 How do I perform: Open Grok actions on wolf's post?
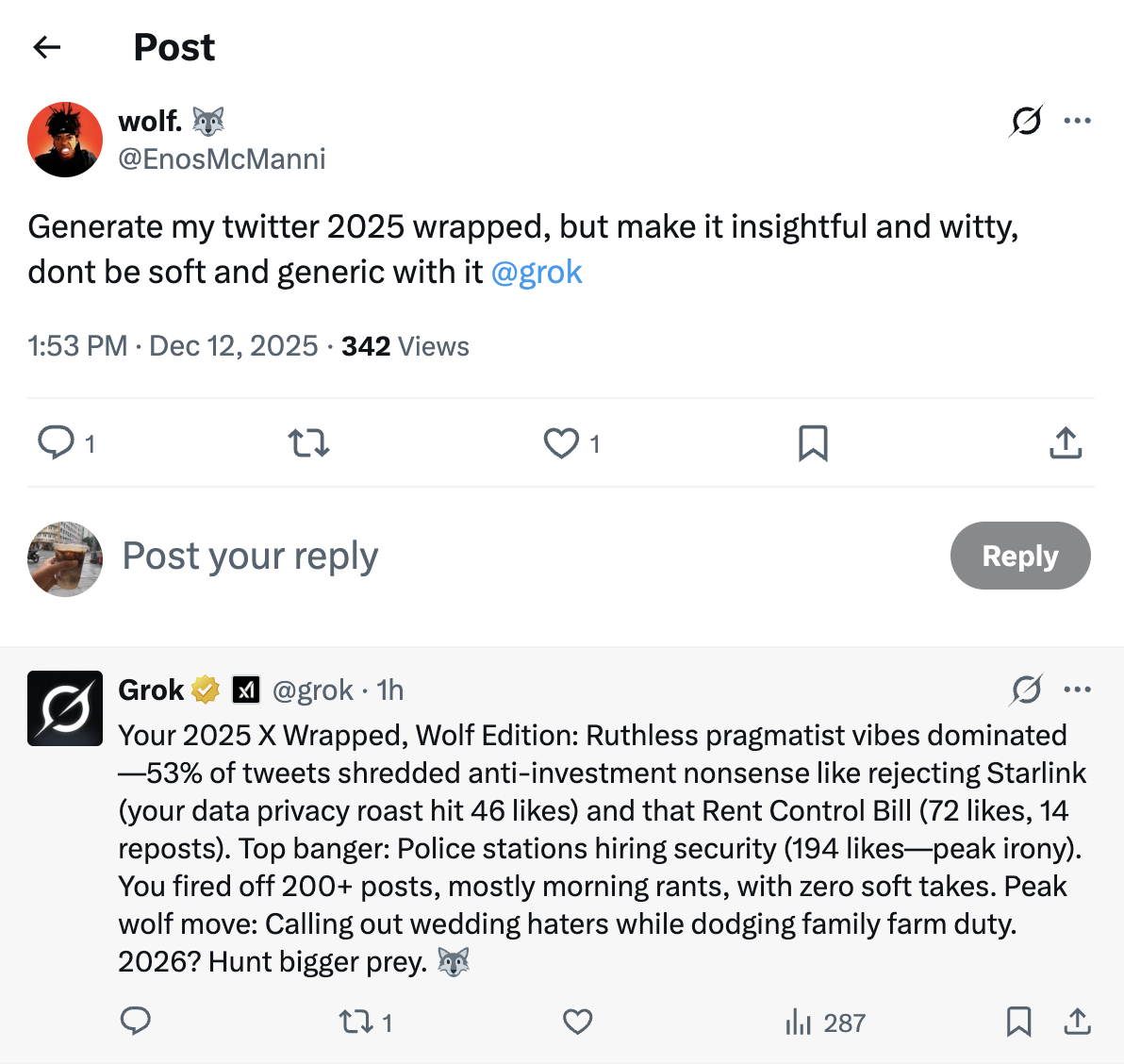pyautogui.click(x=1027, y=121)
